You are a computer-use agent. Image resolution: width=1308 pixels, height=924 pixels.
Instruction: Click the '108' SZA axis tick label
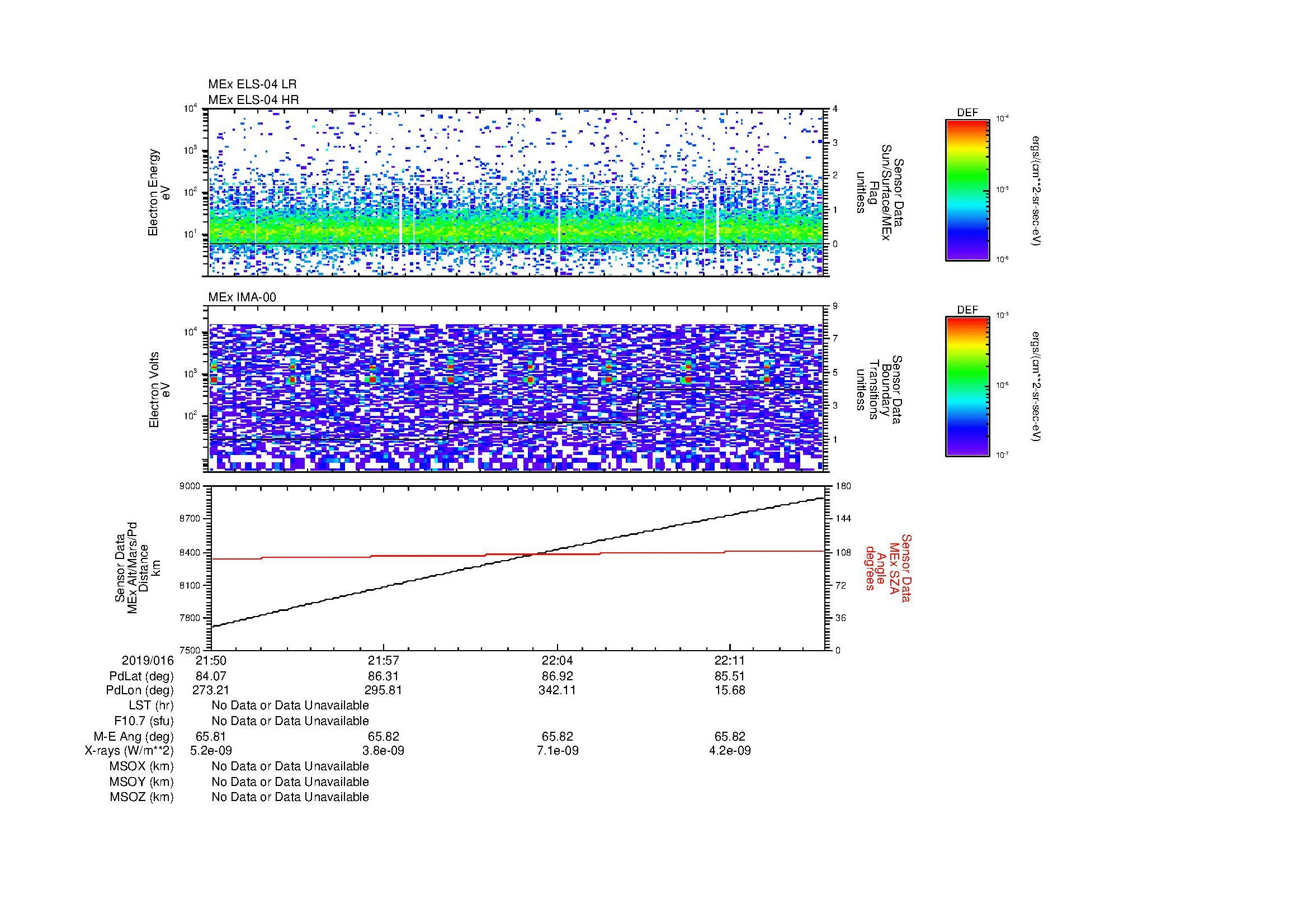click(x=843, y=552)
